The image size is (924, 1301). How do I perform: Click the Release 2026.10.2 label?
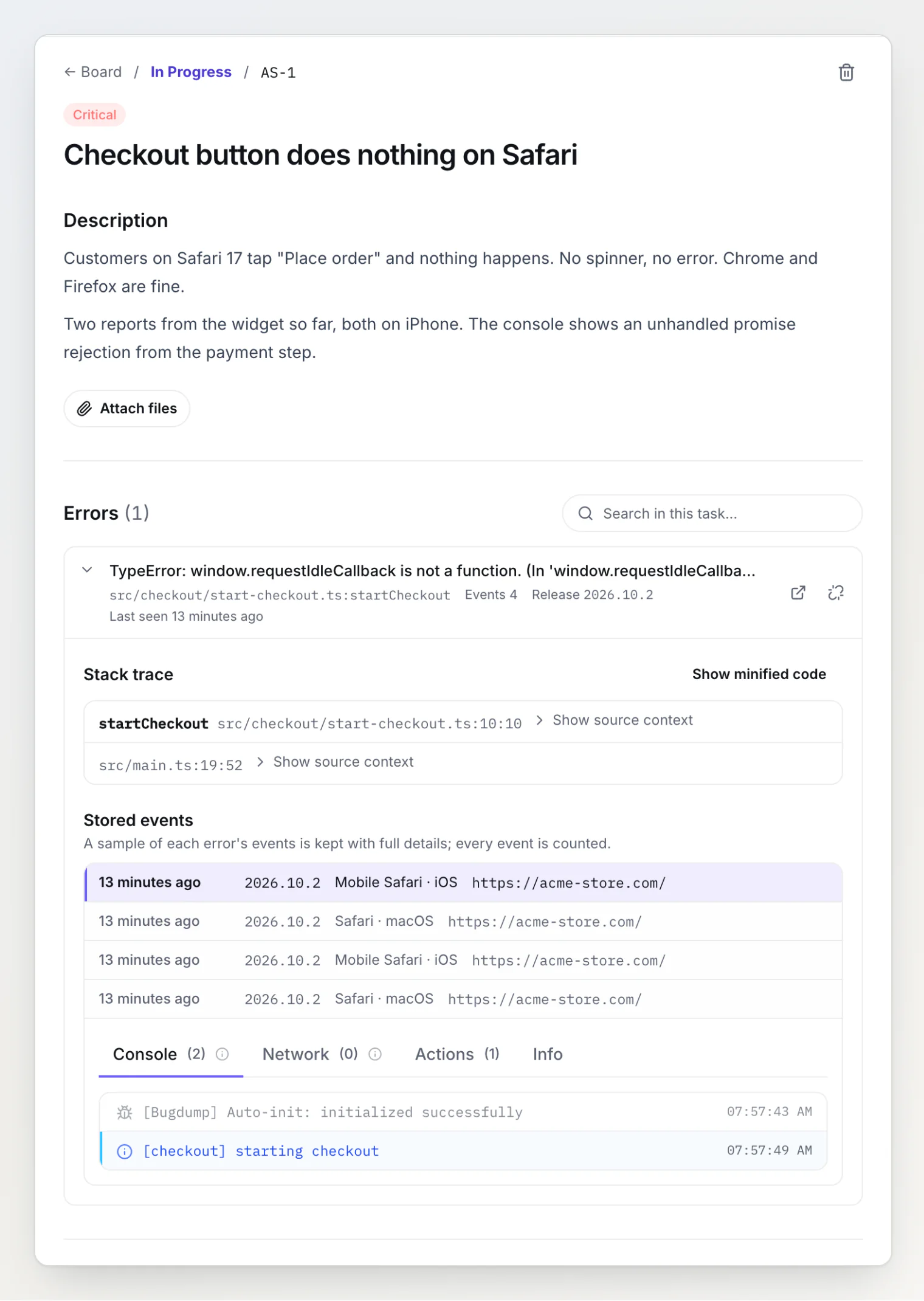(x=593, y=595)
